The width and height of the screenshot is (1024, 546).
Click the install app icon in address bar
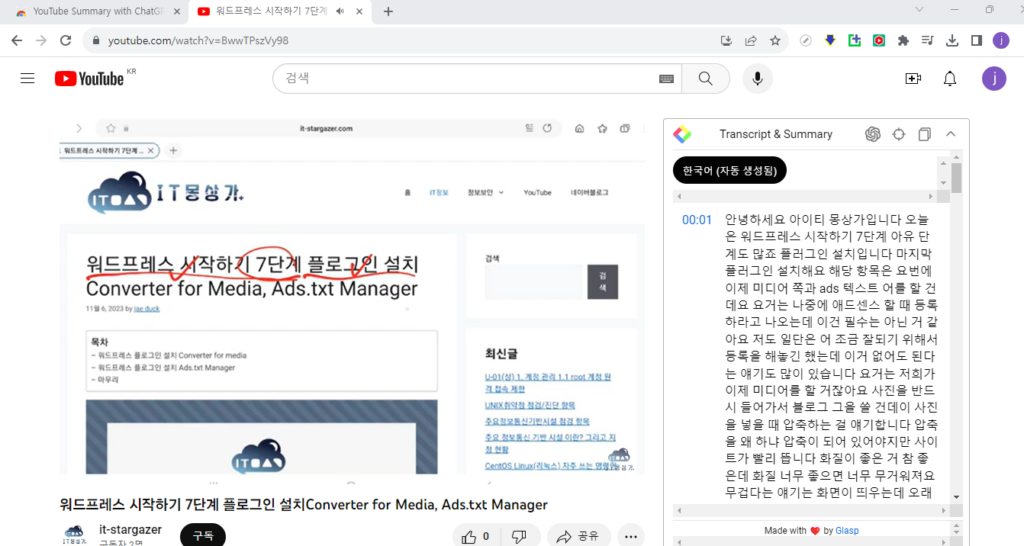[726, 40]
